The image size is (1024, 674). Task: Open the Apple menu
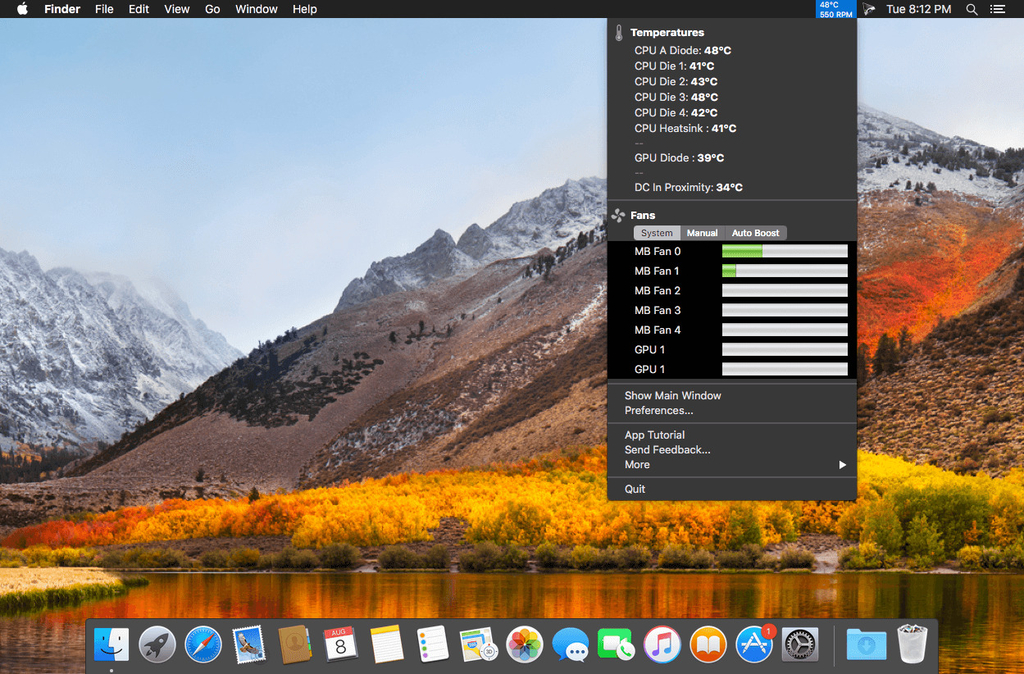[x=21, y=9]
